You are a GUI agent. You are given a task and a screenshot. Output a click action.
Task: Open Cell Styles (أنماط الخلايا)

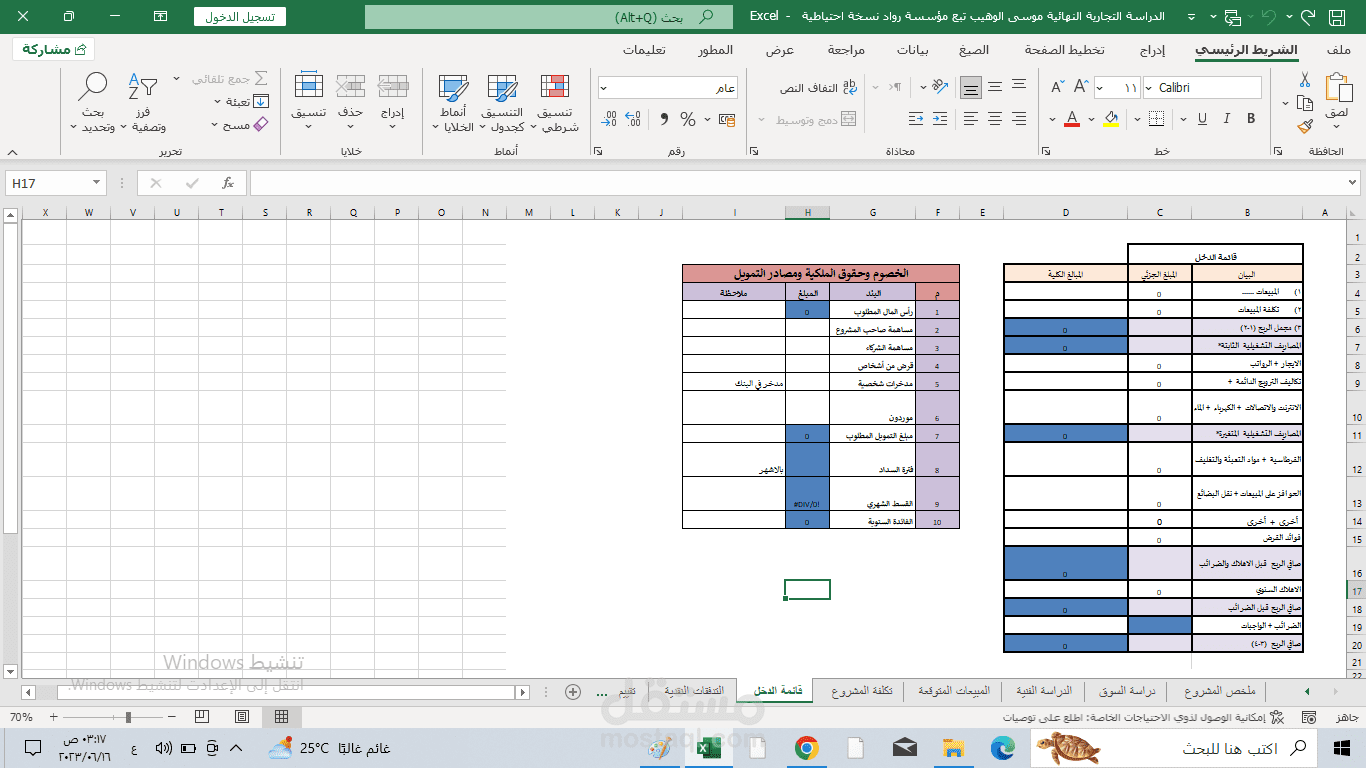454,104
